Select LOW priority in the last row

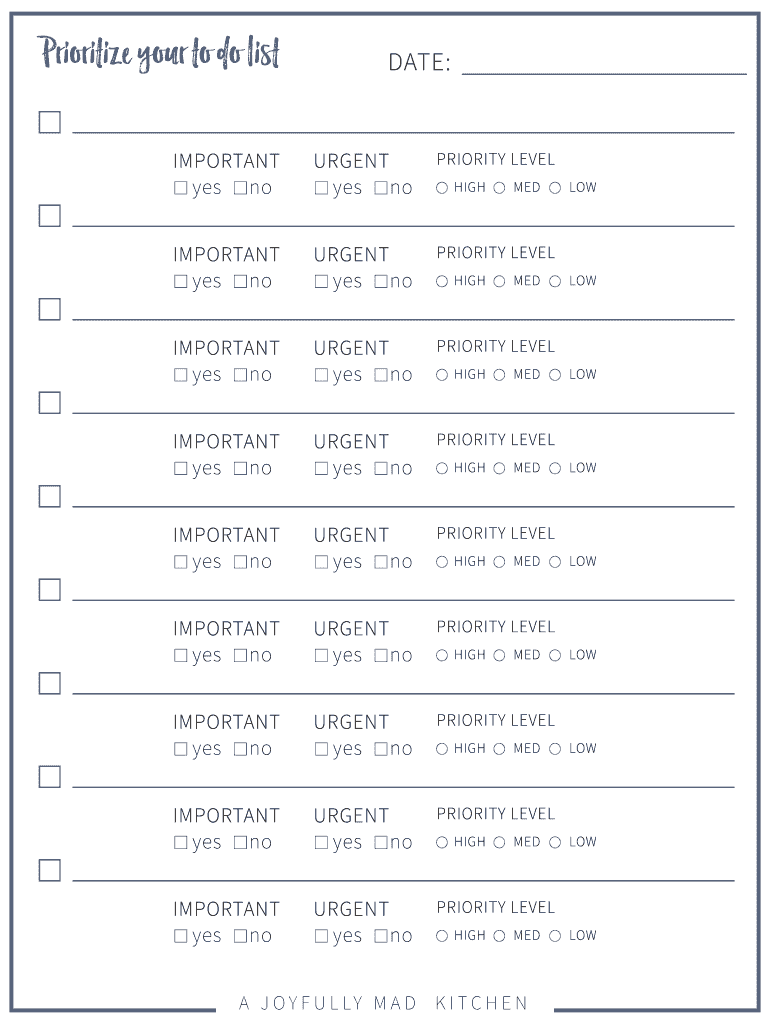(555, 936)
